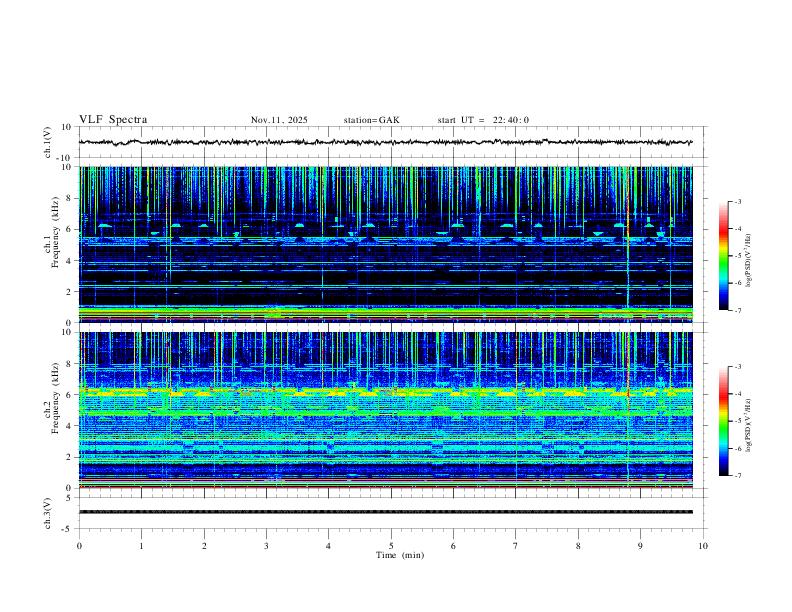The image size is (792, 612).
Task: Click the ch.2 spectrogram color scale bar
Action: (723, 421)
